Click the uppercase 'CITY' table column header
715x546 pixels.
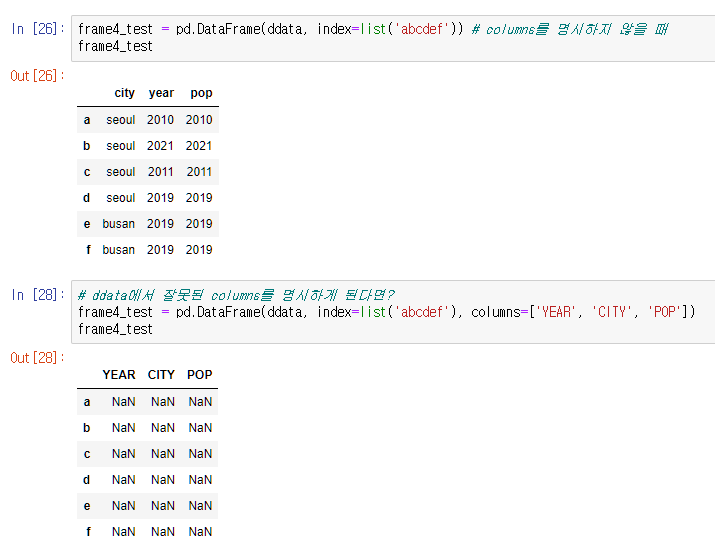point(161,375)
